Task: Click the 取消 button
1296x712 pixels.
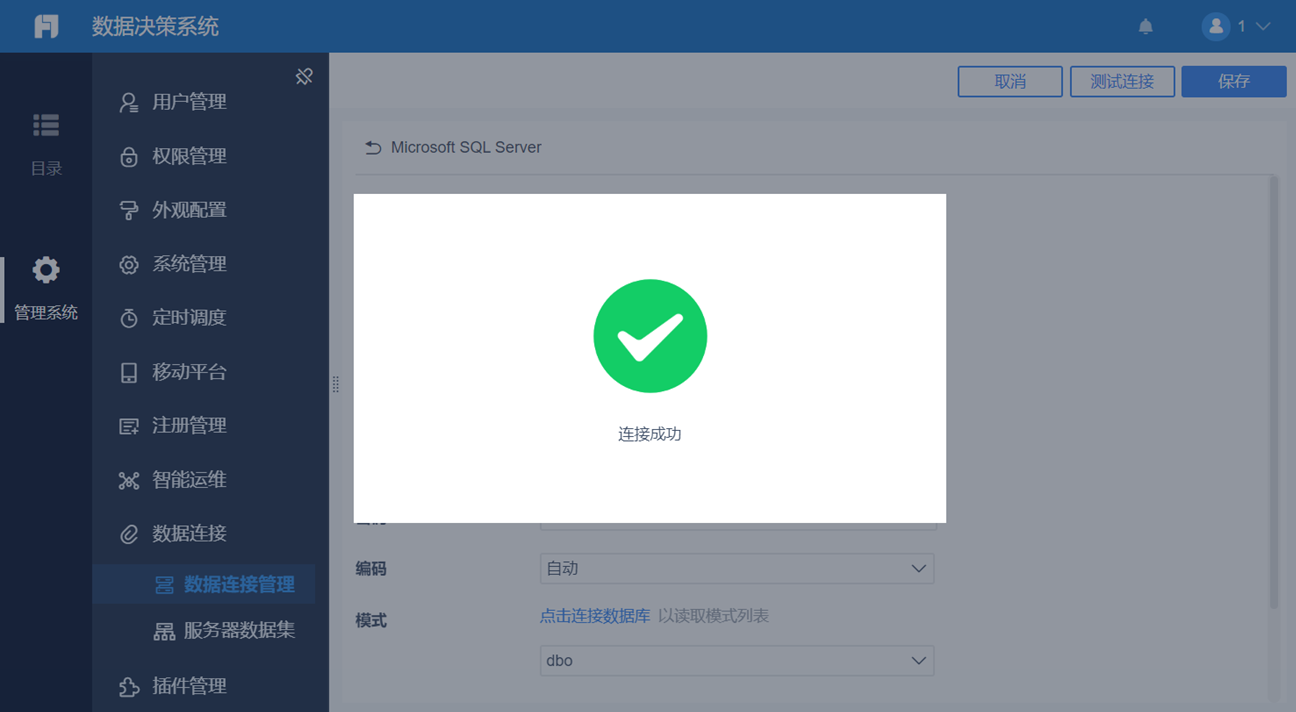Action: 1010,82
